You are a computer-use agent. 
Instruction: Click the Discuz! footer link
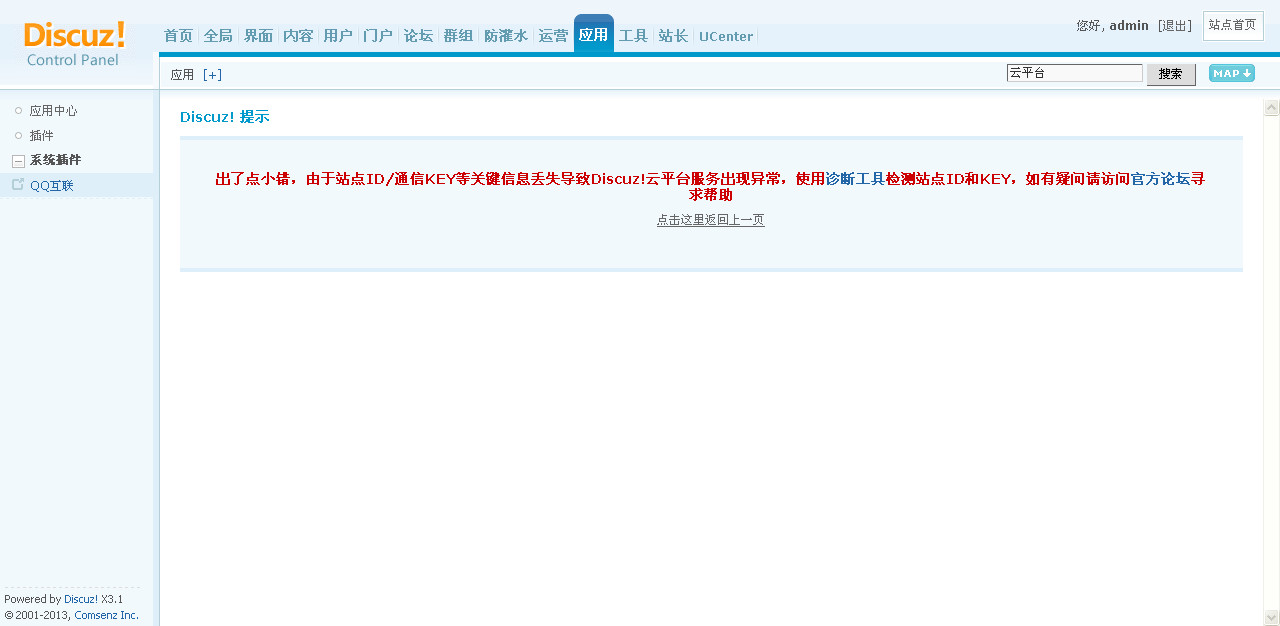81,600
